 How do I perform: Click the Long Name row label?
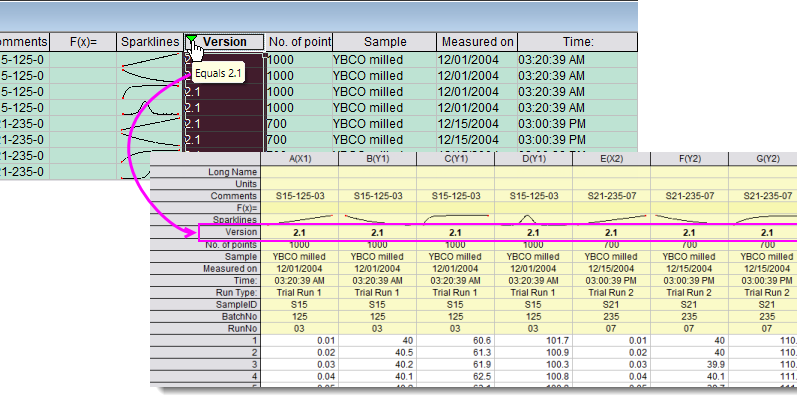click(205, 172)
